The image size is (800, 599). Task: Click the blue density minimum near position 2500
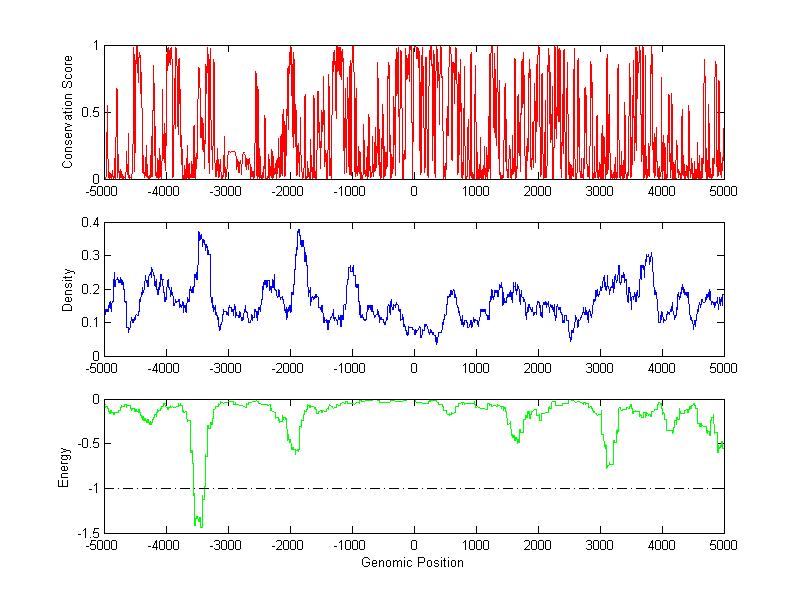coord(570,339)
